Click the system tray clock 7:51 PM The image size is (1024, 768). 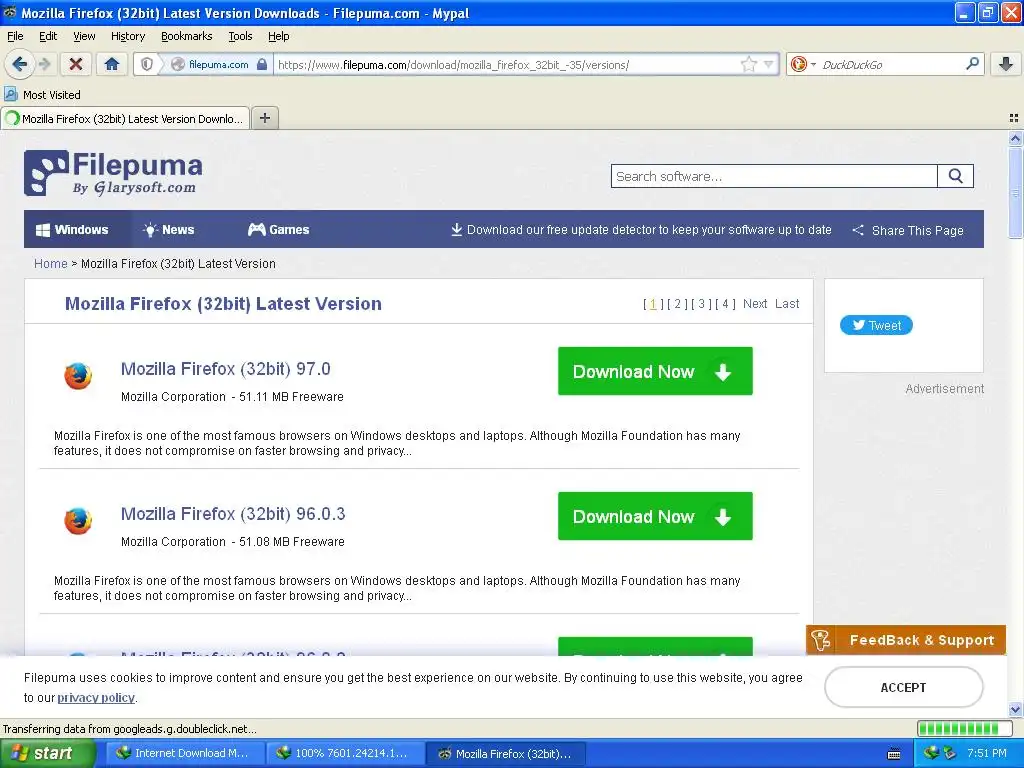(987, 753)
